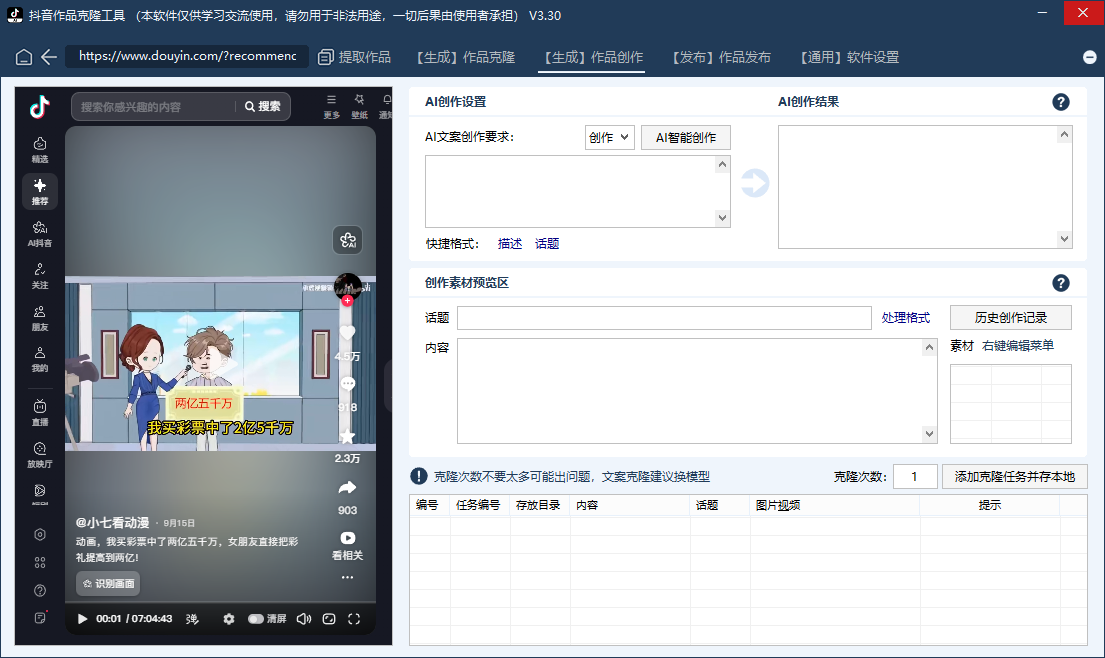Open 放映厅 in the sidebar
Image resolution: width=1105 pixels, height=658 pixels.
tap(39, 453)
